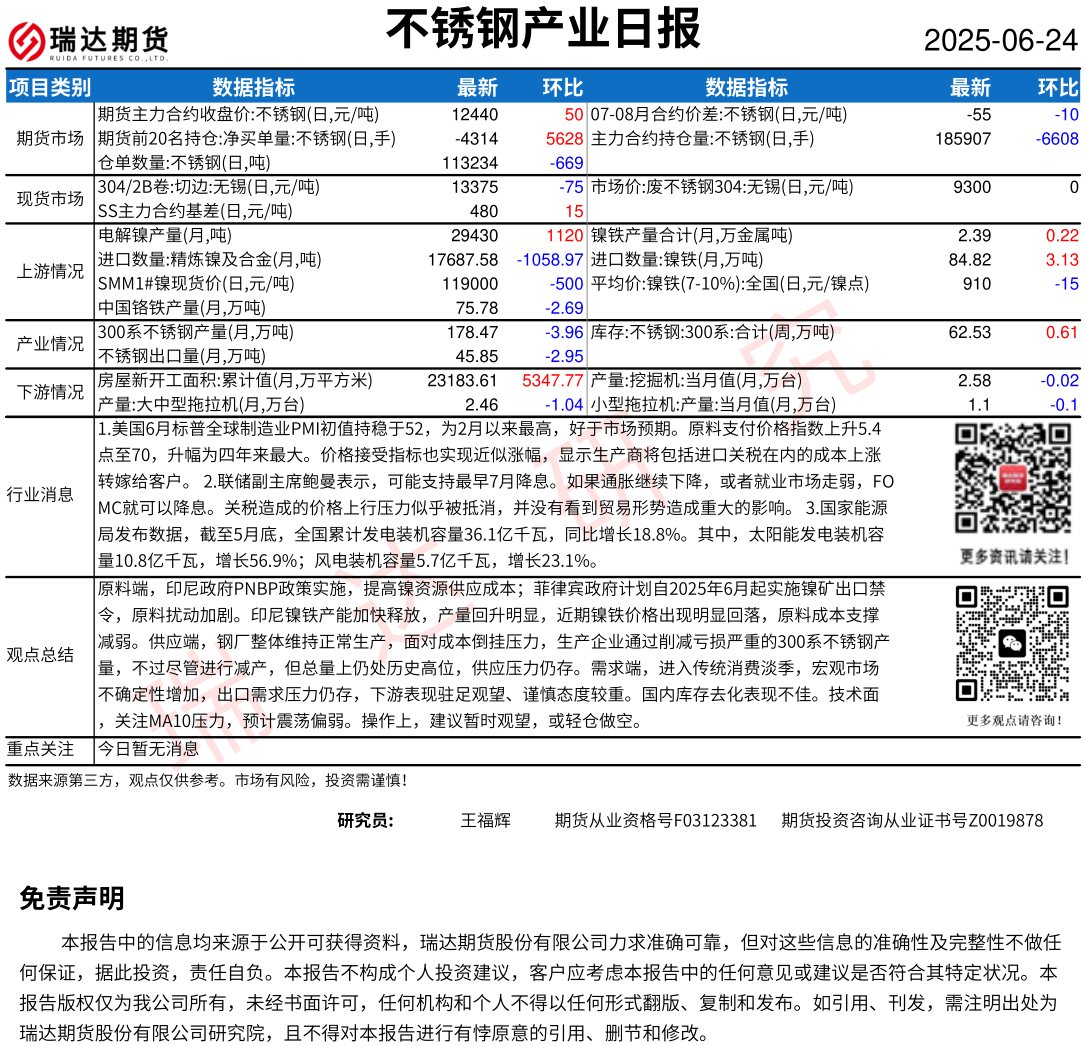Click the 观点总结 section label
This screenshot has height=1046, width=1086.
[39, 655]
